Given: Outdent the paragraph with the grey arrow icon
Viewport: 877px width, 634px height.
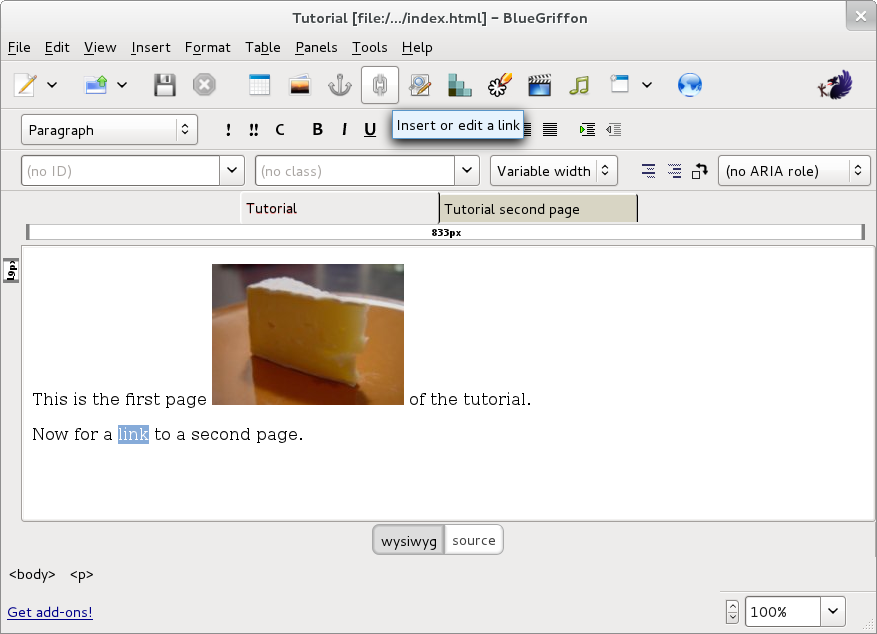Looking at the screenshot, I should click(614, 130).
